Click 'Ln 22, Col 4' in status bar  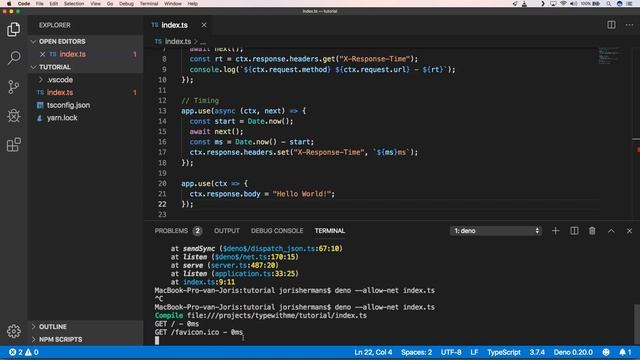coord(373,352)
